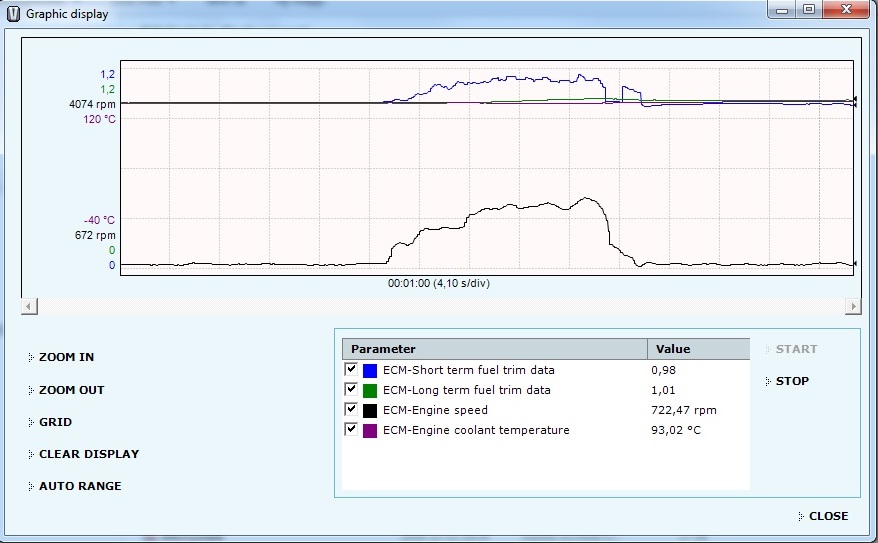Click the black Engine speed color swatch

click(370, 411)
